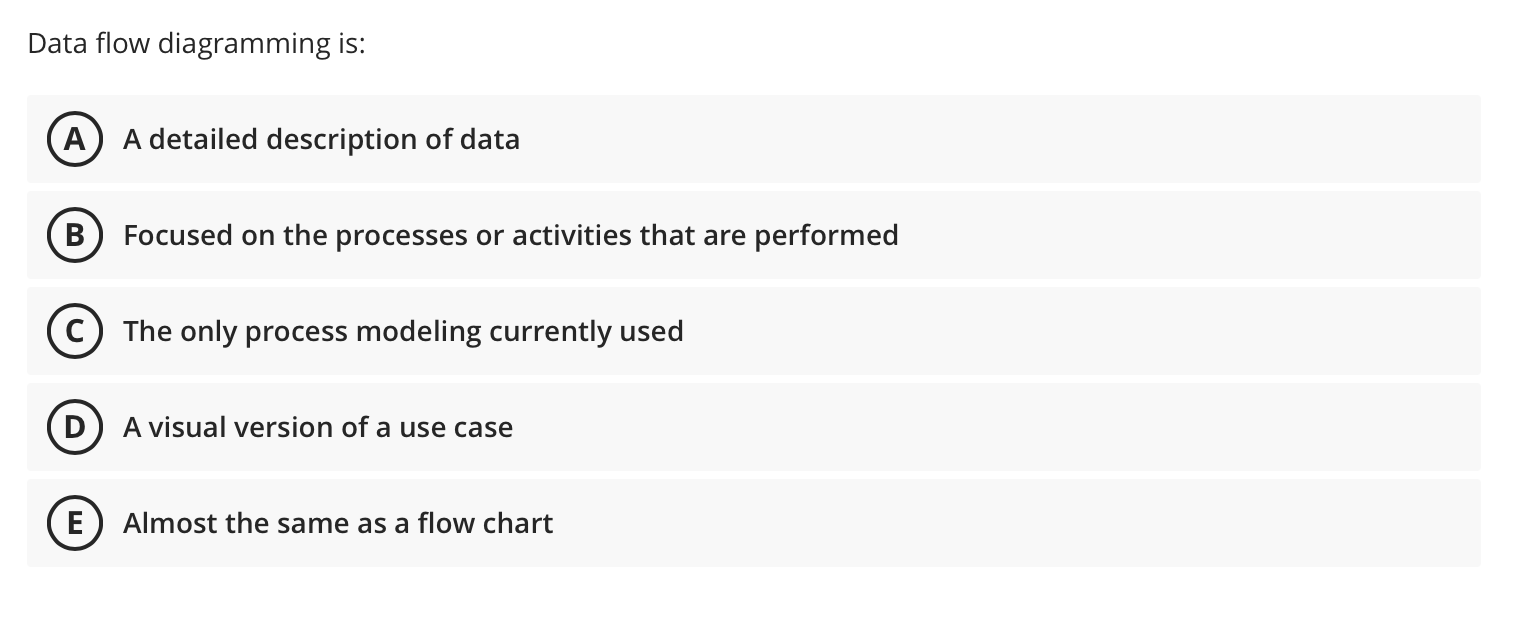Select the circled letter B icon
1521x622 pixels.
pos(75,235)
